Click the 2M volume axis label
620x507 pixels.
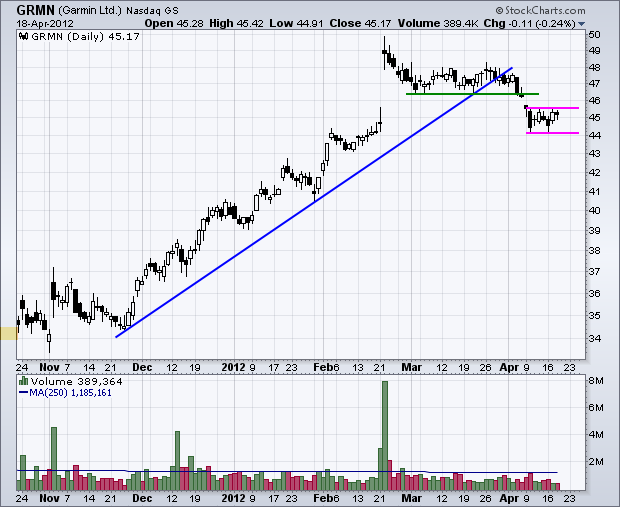[596, 462]
